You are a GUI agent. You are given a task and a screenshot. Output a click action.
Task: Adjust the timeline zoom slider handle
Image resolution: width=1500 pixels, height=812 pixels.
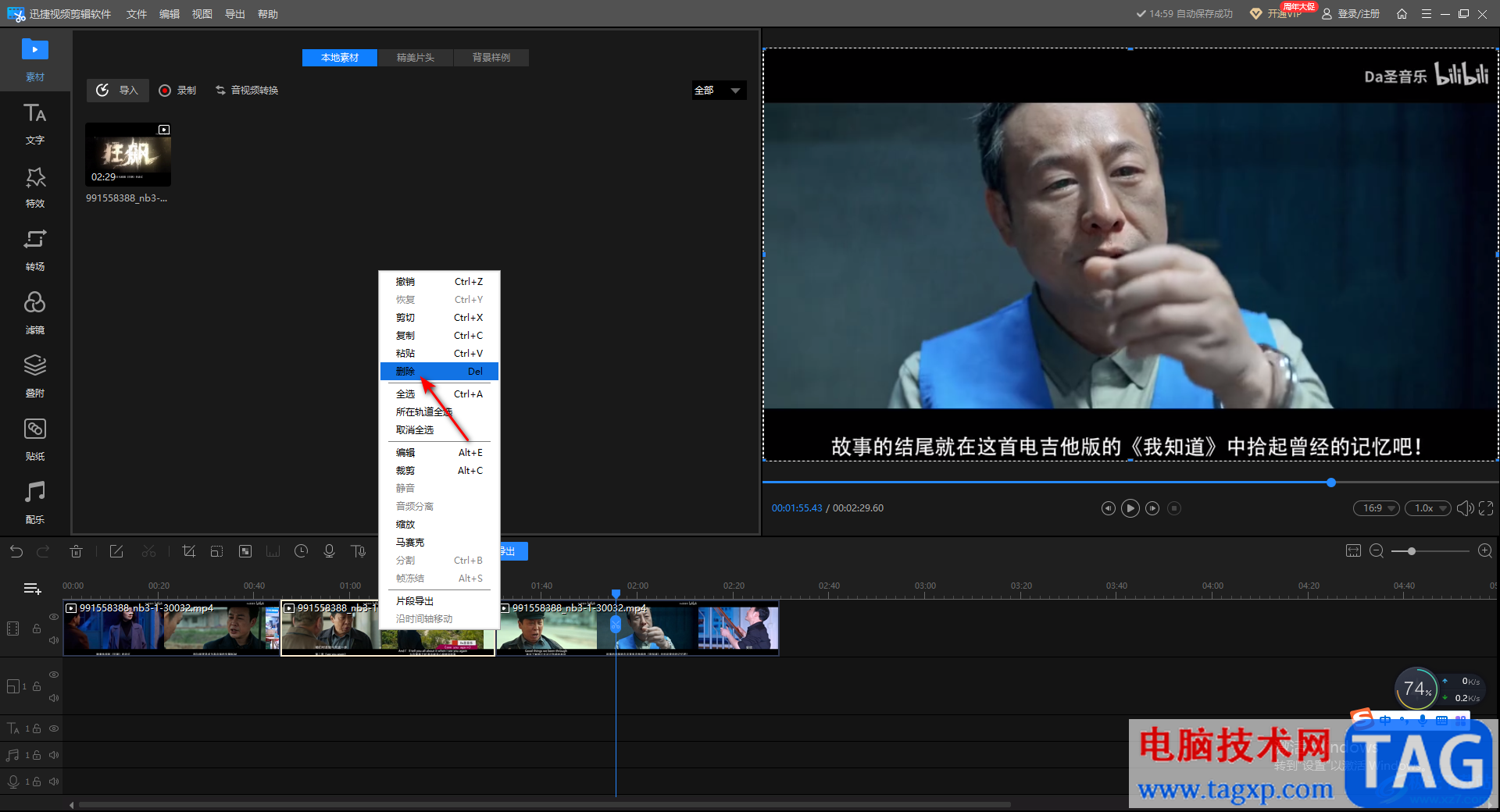pos(1412,551)
